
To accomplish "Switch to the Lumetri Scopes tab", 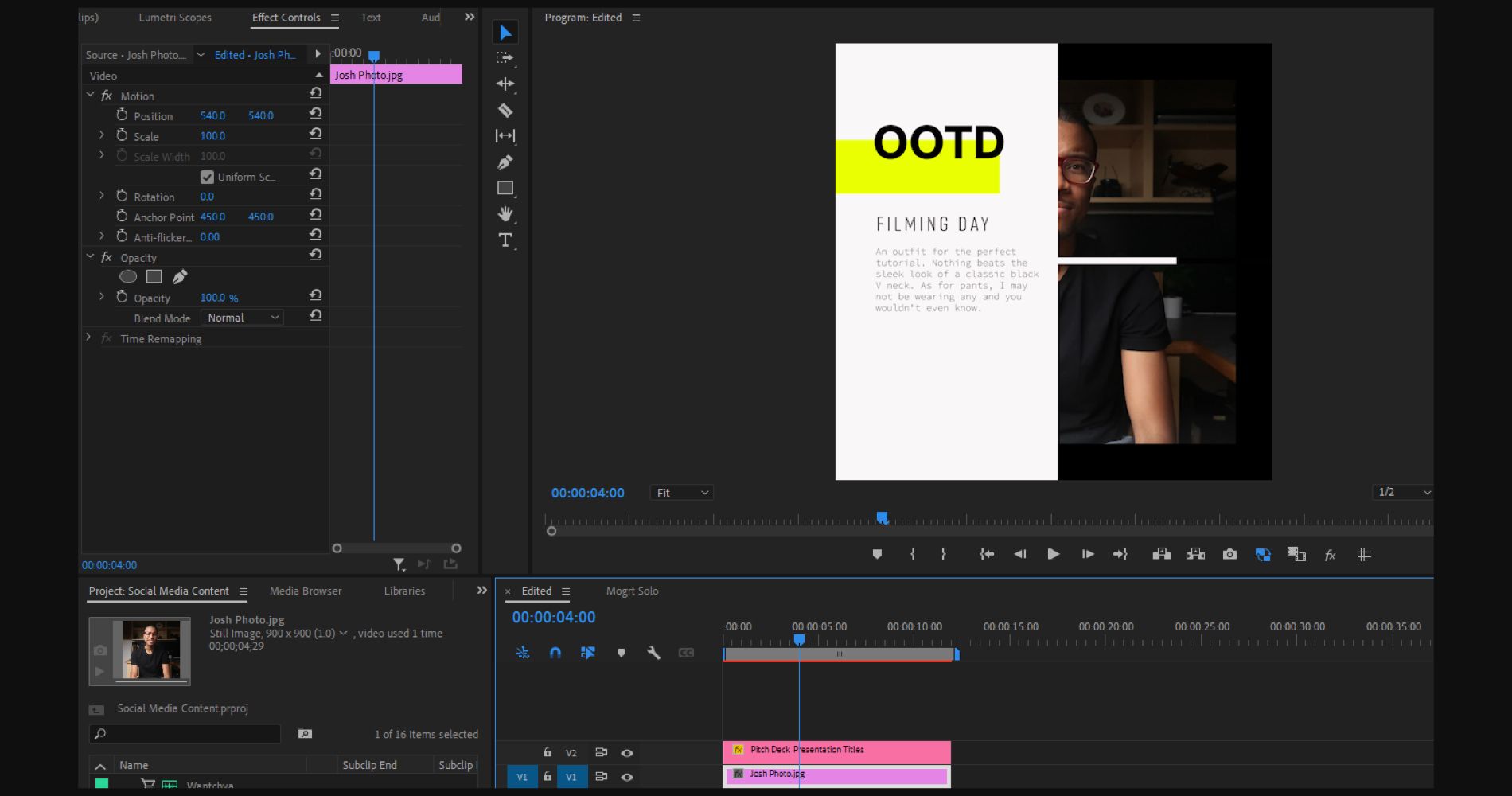I will tap(175, 18).
